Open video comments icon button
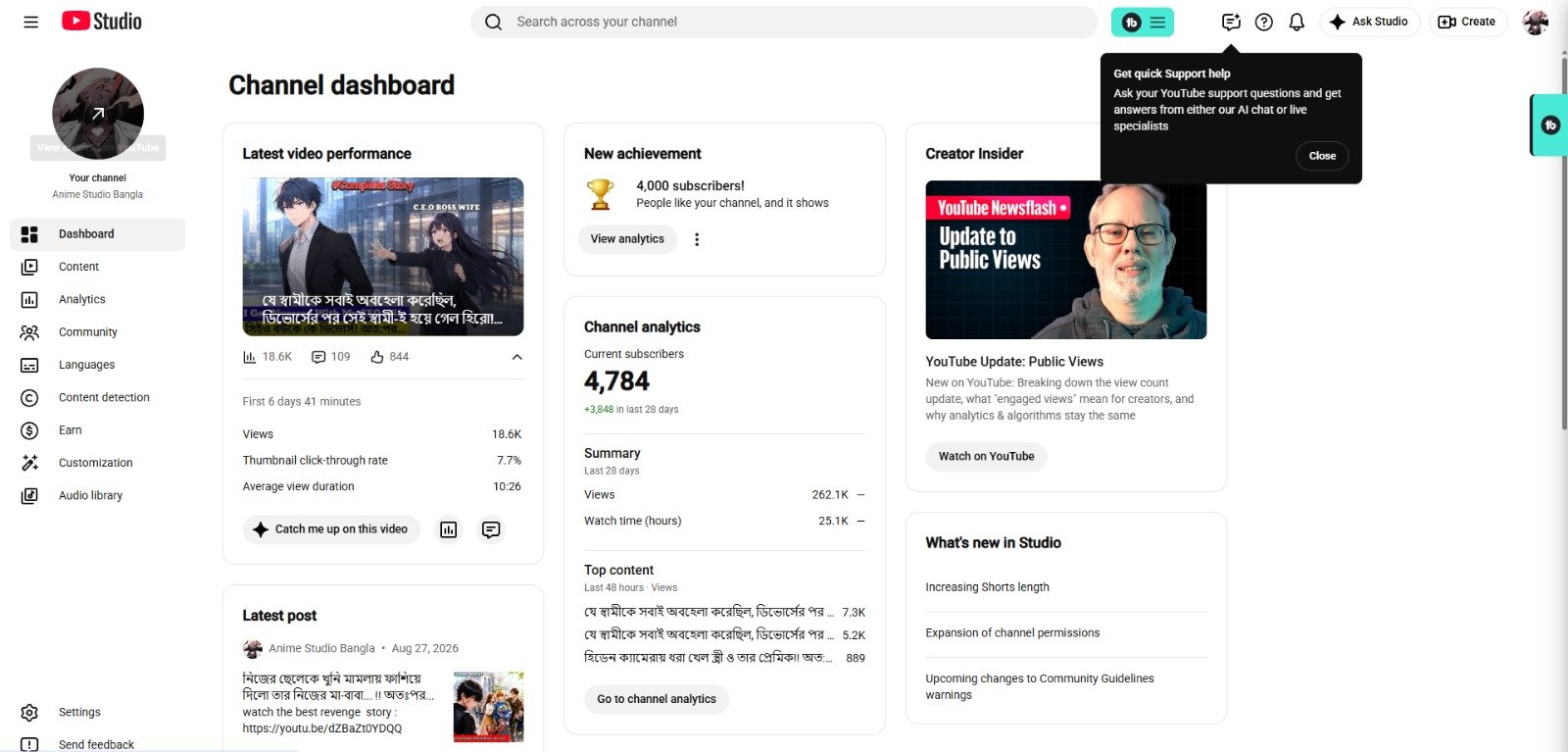 [x=491, y=529]
